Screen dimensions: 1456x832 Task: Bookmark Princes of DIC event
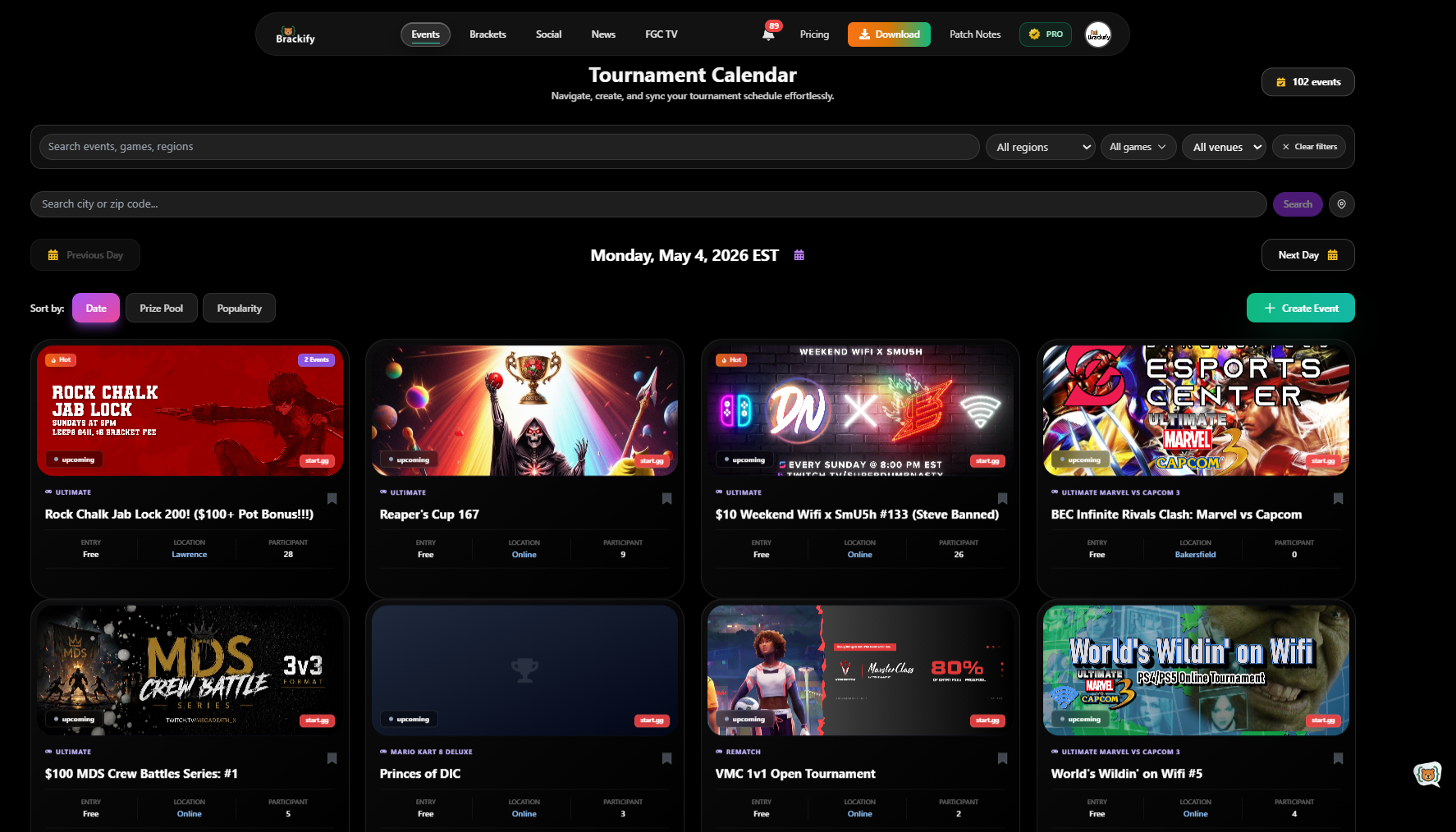pos(666,758)
